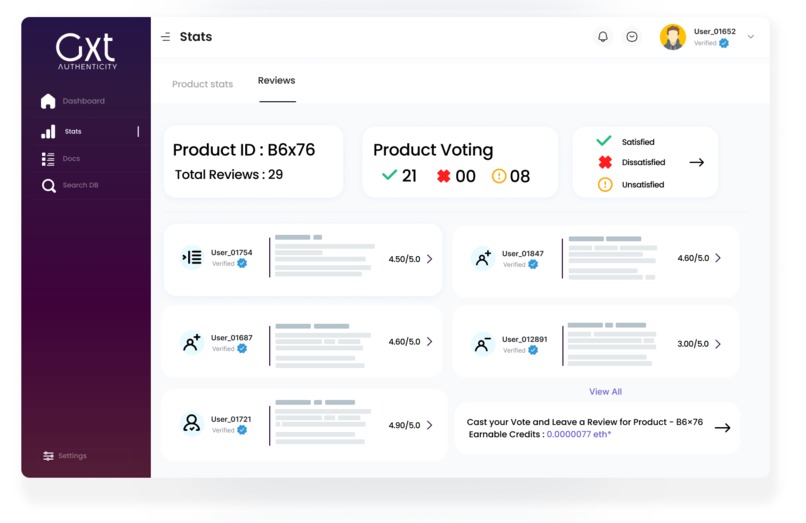Click the Dissatisfied red cross icon
Screen dimensions: 806x523
click(605, 162)
